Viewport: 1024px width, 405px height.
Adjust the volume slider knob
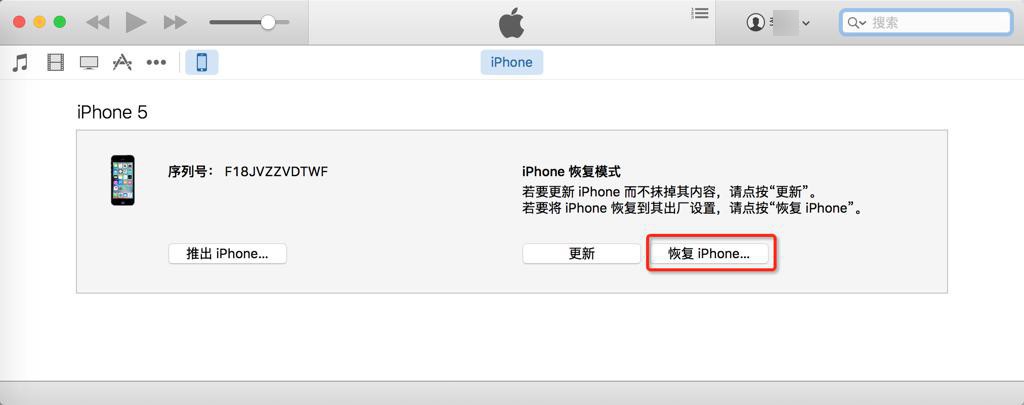268,22
